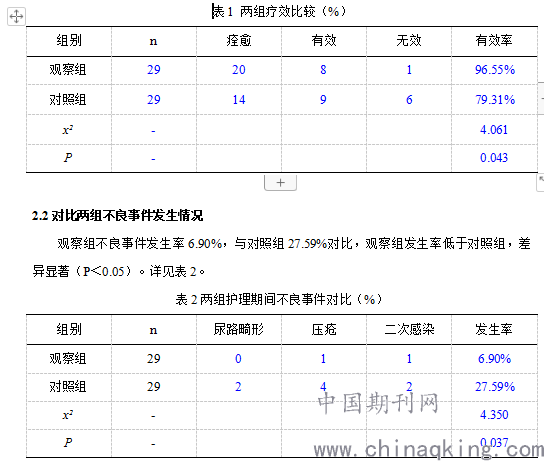Click the 4.350 value in Table 2
This screenshot has height=461, width=544.
tap(494, 415)
